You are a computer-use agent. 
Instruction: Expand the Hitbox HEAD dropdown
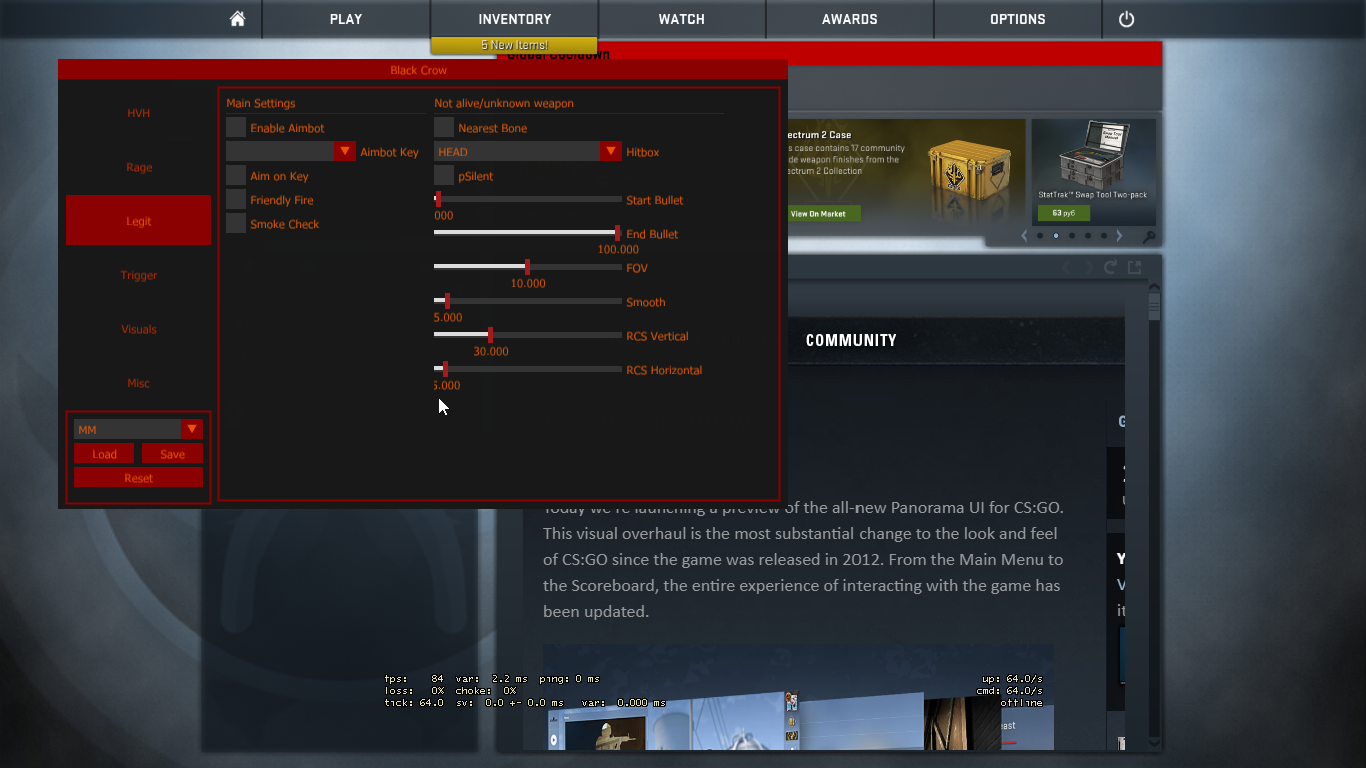click(610, 152)
